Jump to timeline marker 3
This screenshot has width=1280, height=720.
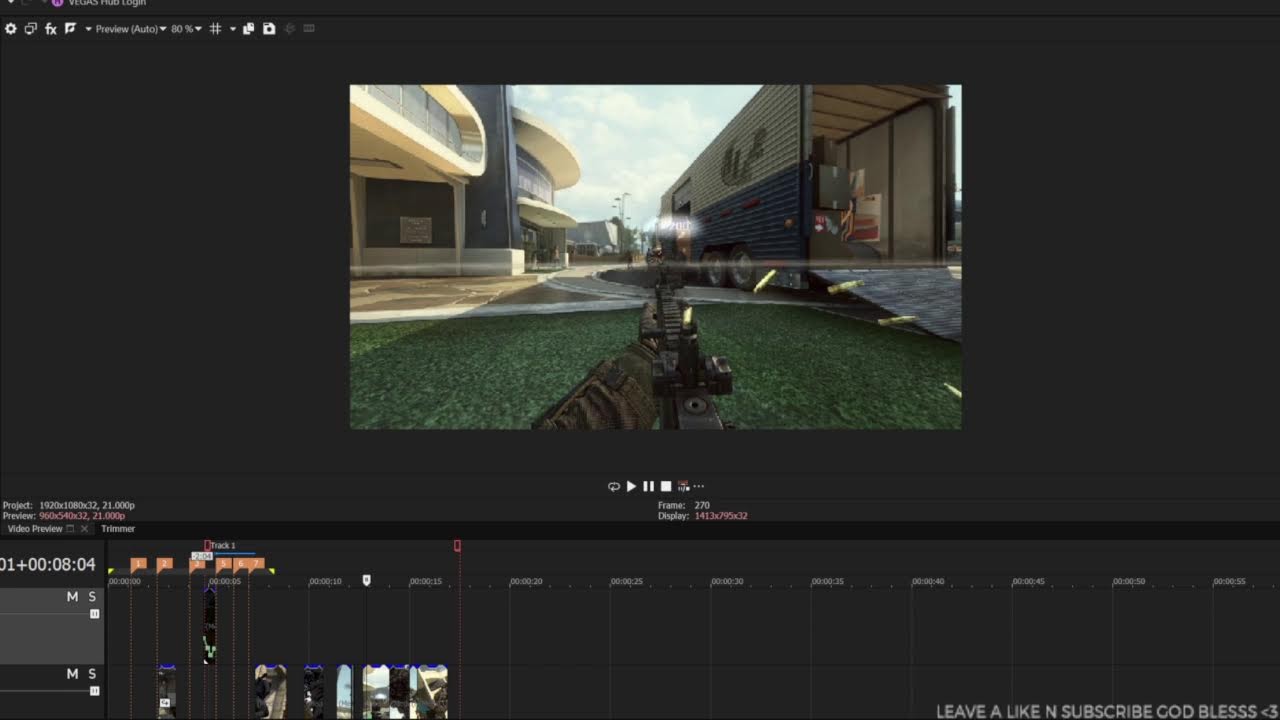(198, 565)
